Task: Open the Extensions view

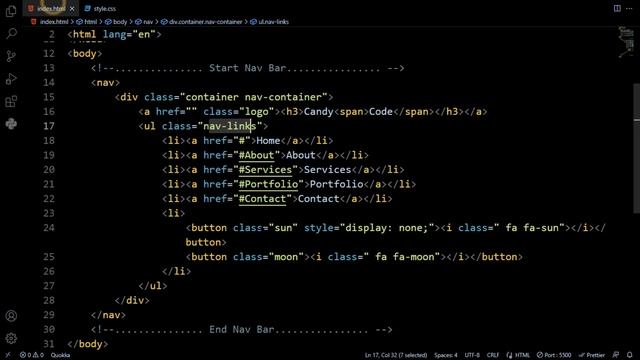Action: click(x=11, y=101)
